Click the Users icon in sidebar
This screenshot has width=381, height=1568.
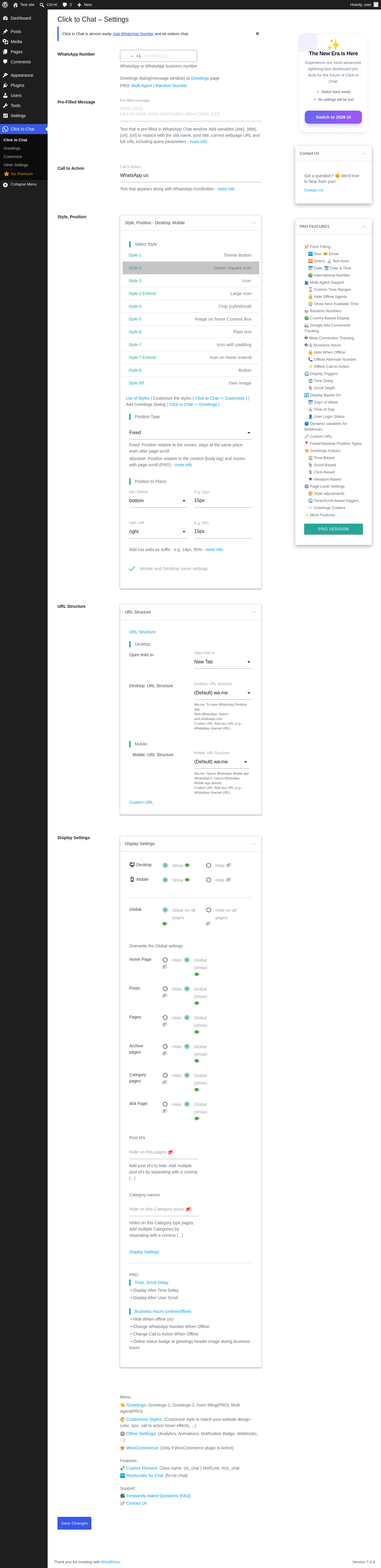(x=5, y=95)
